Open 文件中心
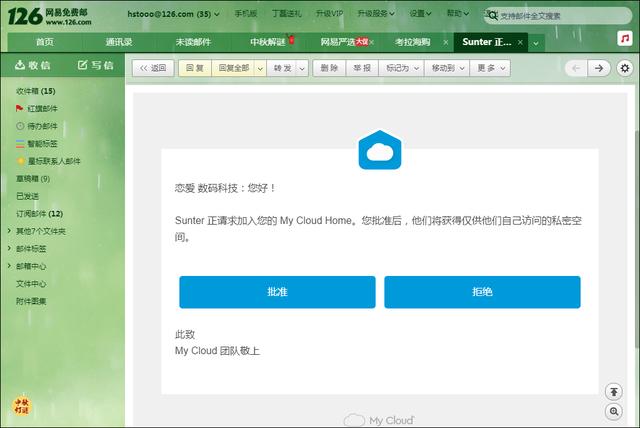The image size is (640, 428). tap(31, 284)
